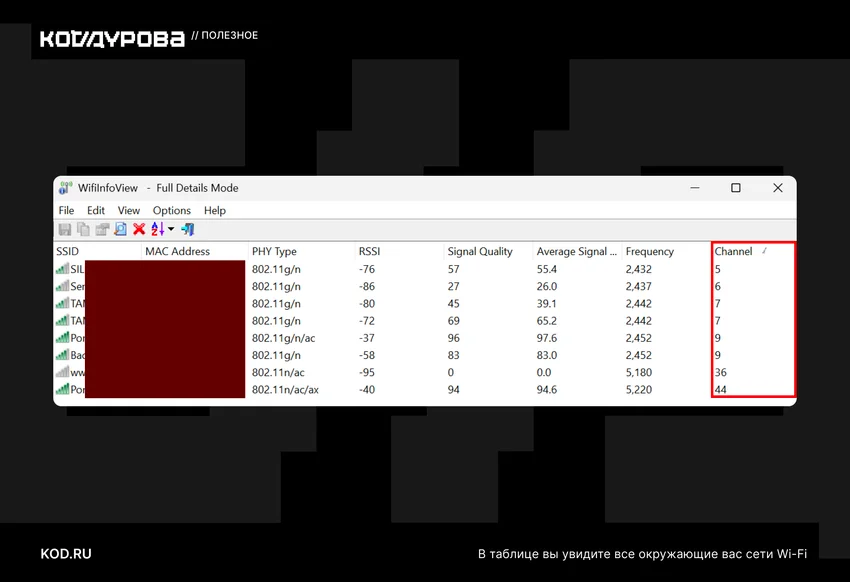Sort by the MAC Address column header
Image resolution: width=850 pixels, height=582 pixels.
coord(195,251)
